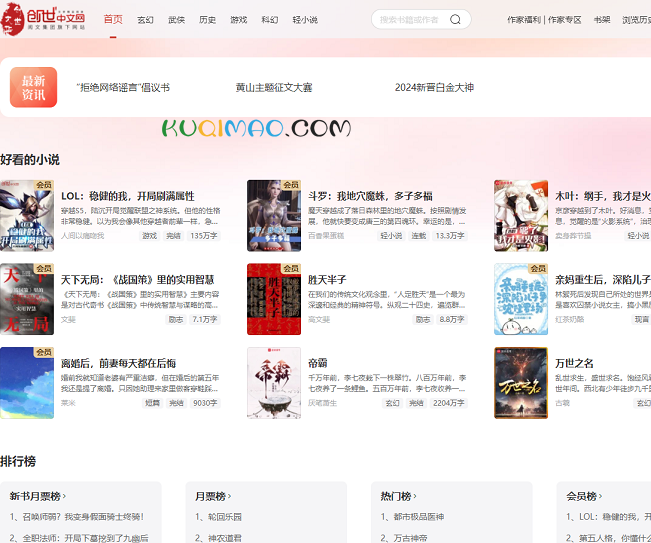
Task: Open 木叶：纲手 book cover
Action: tap(521, 215)
